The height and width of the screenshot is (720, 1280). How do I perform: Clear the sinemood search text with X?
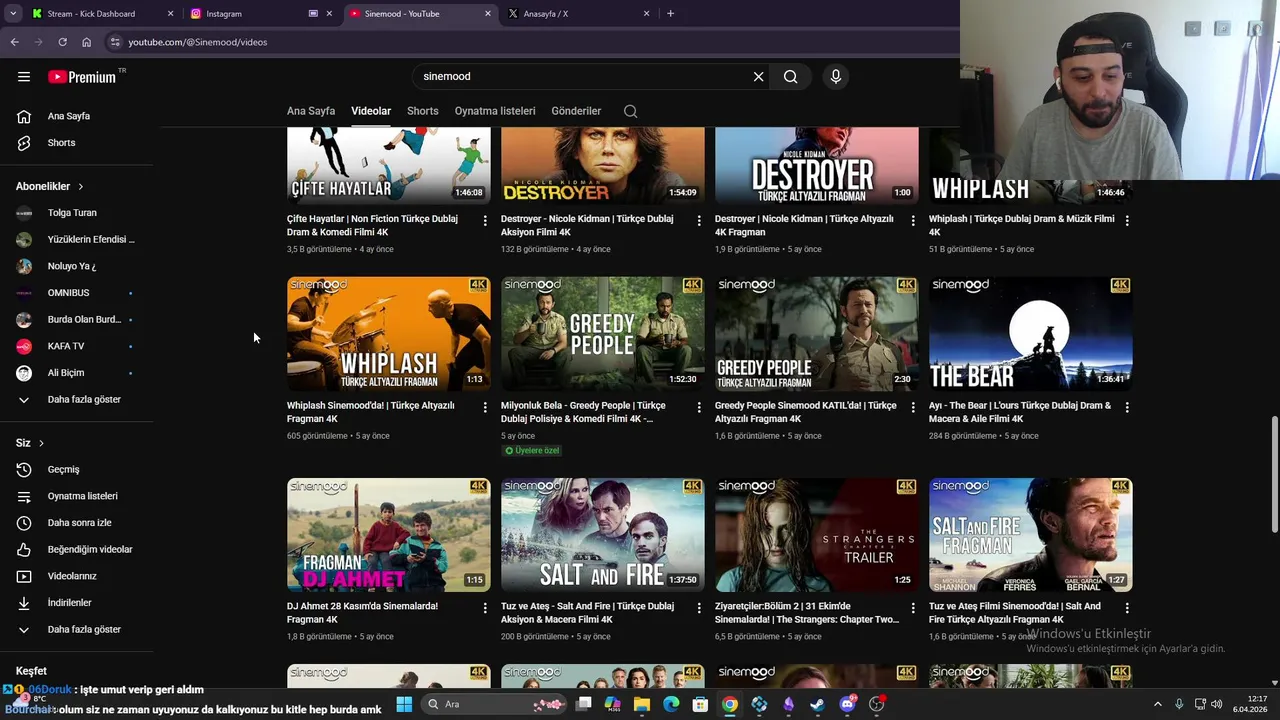pos(758,76)
